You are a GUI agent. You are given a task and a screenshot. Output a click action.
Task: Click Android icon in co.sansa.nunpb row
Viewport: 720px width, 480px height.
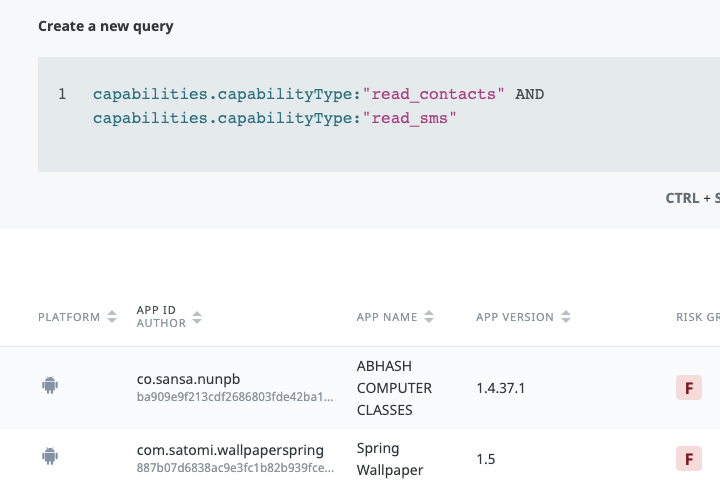click(49, 385)
